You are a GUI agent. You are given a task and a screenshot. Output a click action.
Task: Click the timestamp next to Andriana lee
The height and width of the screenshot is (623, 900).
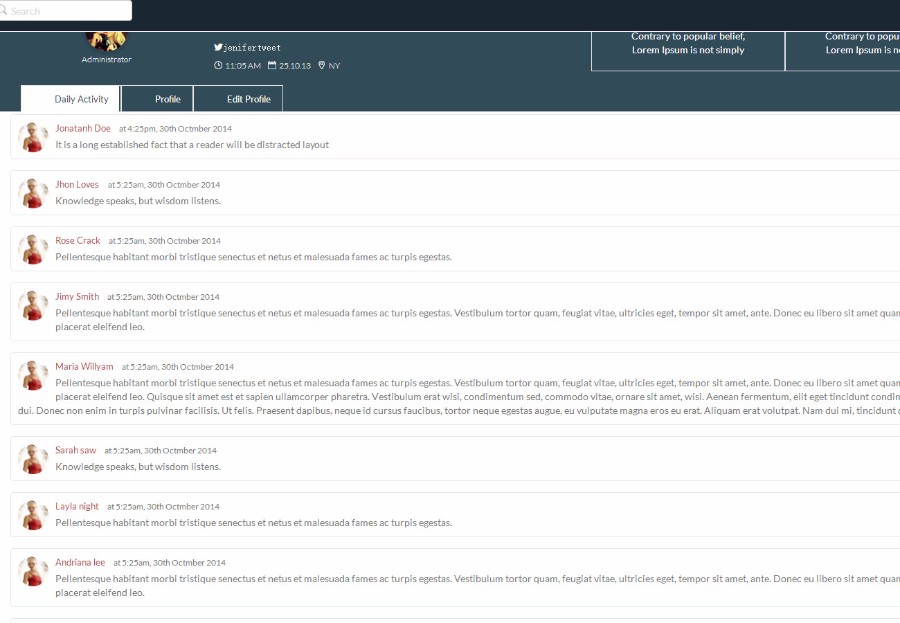(169, 563)
